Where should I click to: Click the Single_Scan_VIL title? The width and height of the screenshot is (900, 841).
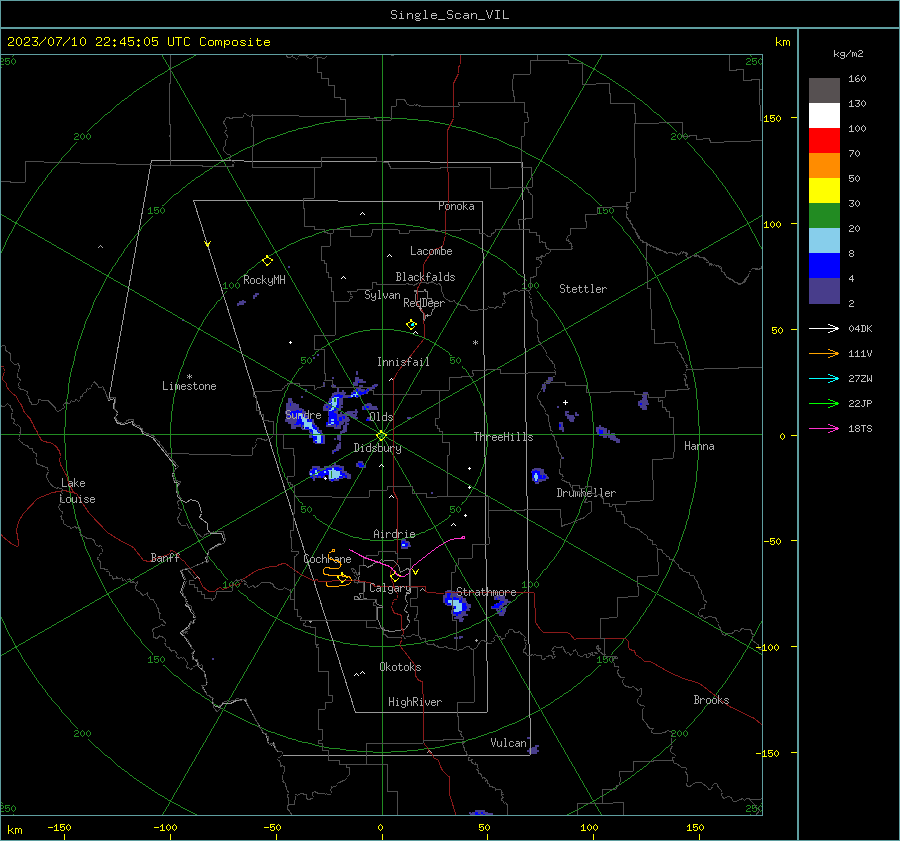449,15
